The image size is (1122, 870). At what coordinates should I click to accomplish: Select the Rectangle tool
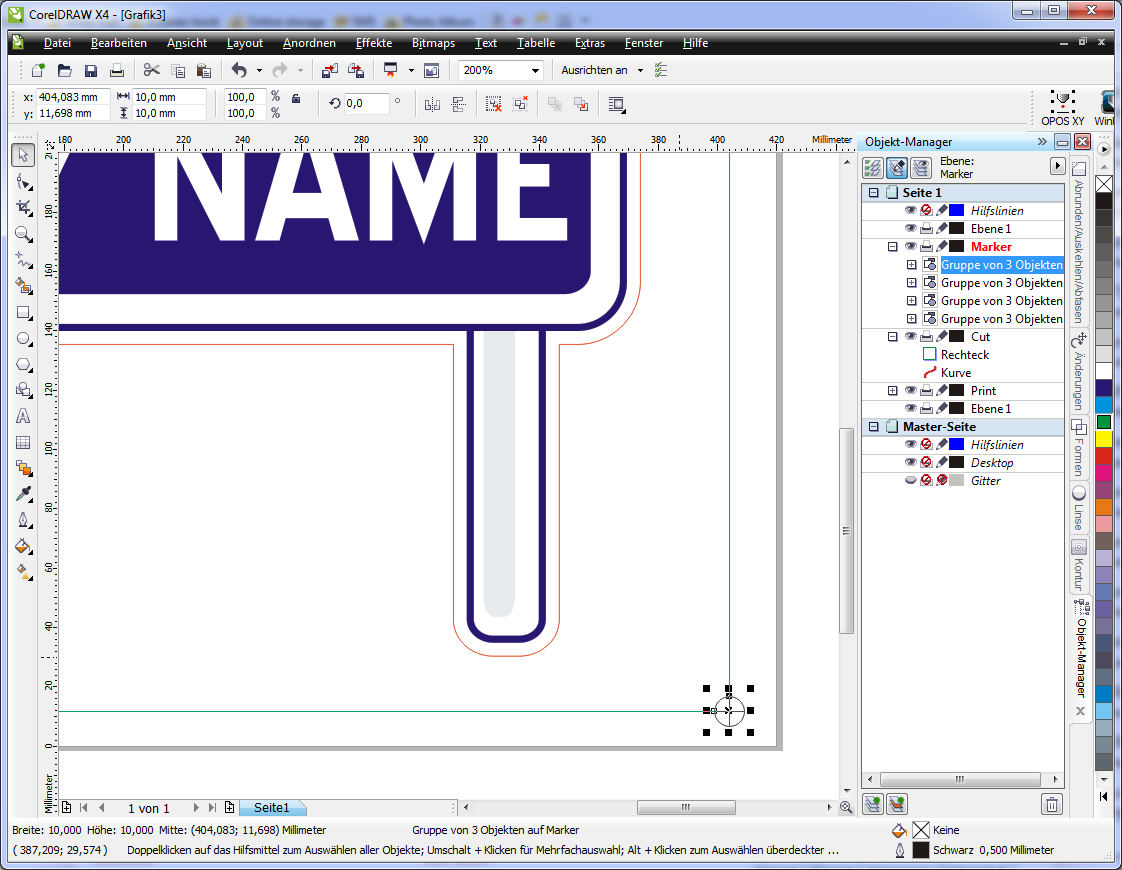tap(23, 312)
